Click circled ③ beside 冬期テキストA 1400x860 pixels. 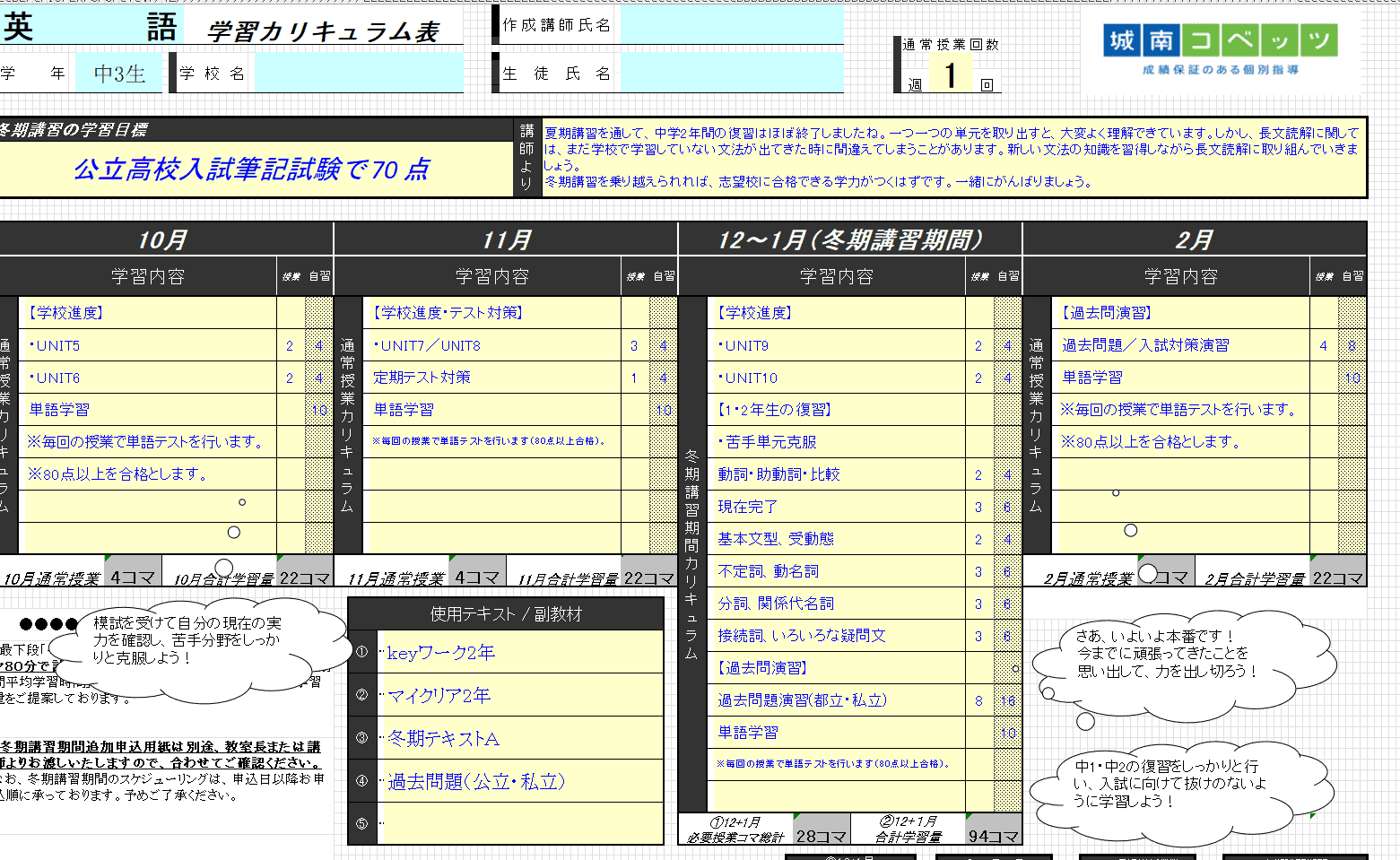[x=361, y=739]
